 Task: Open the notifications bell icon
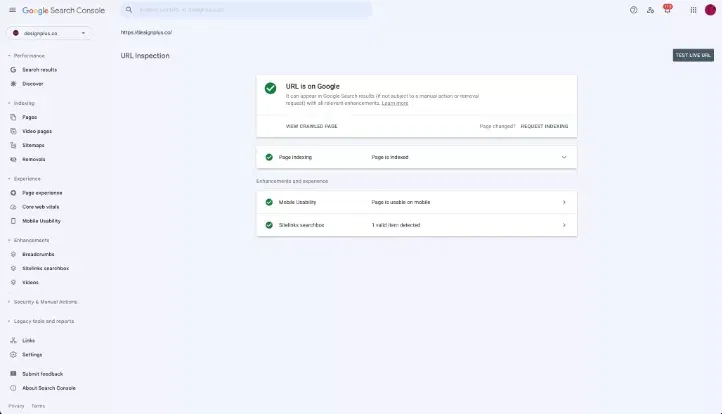click(667, 9)
